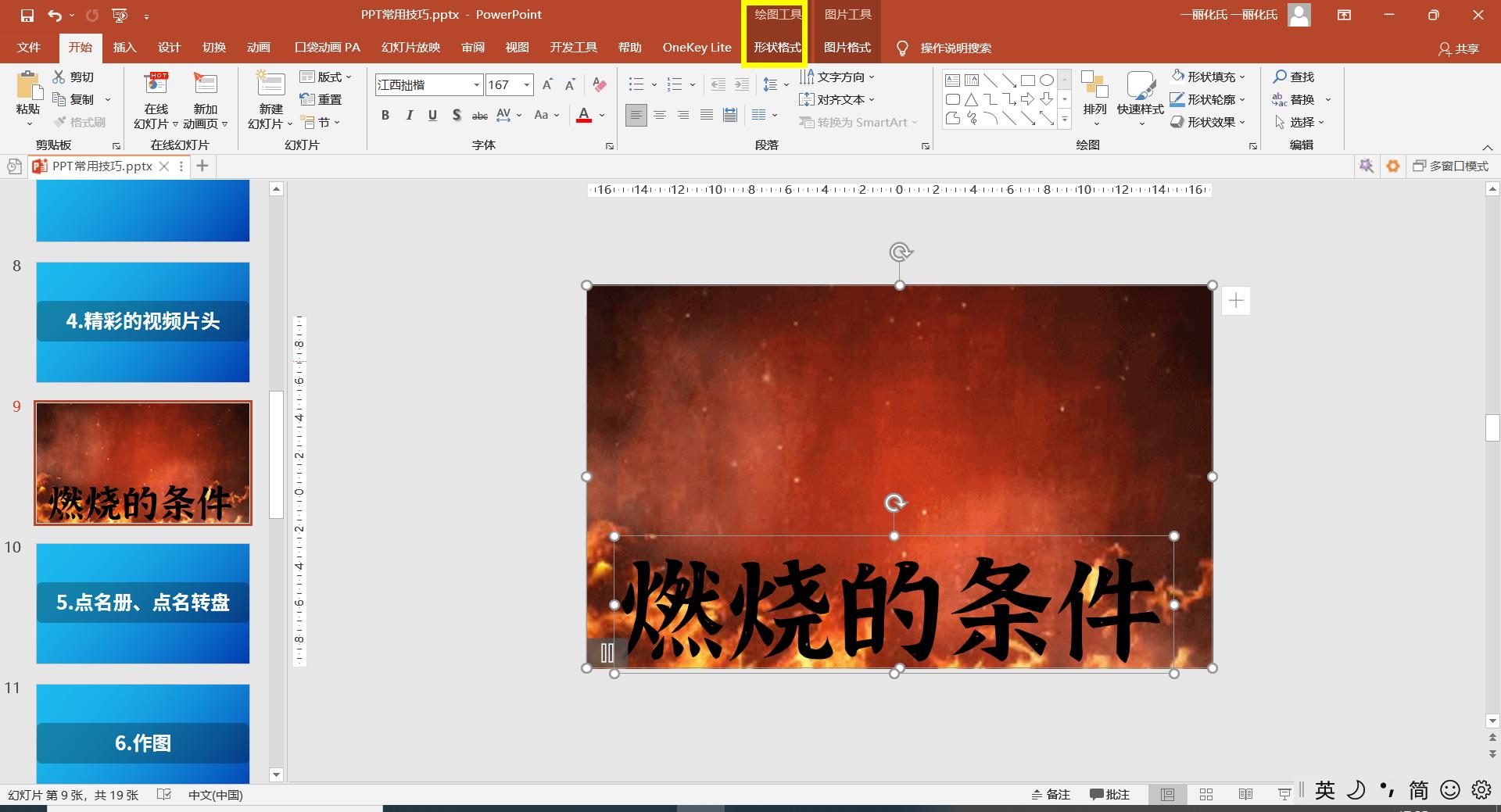The width and height of the screenshot is (1501, 812).
Task: Toggle Italic formatting
Action: tap(409, 116)
